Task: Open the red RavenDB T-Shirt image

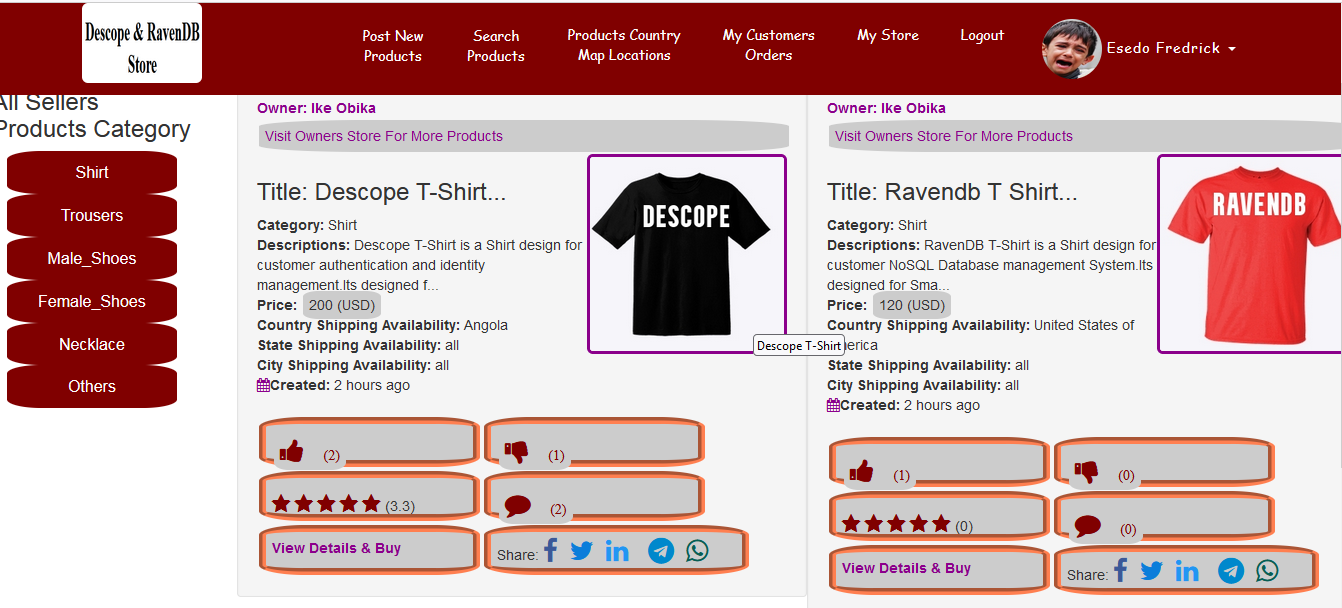Action: (x=1250, y=254)
